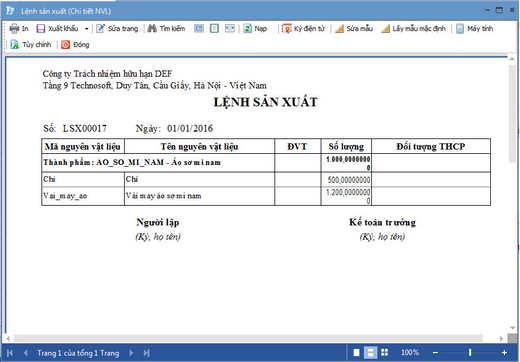
Task: Switch to multi-page grid layout view
Action: [384, 353]
